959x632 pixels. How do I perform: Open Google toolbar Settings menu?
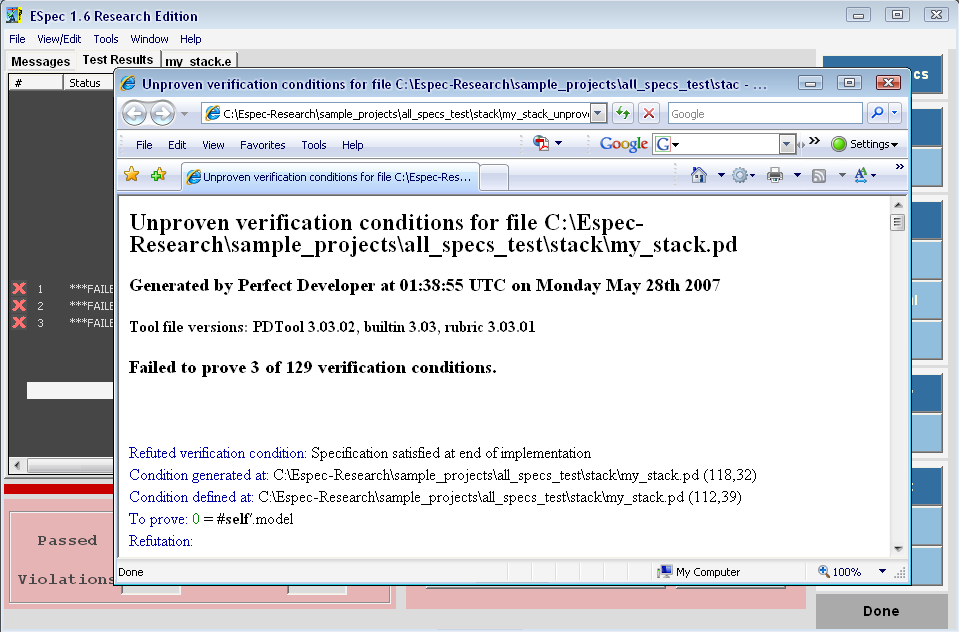click(865, 144)
